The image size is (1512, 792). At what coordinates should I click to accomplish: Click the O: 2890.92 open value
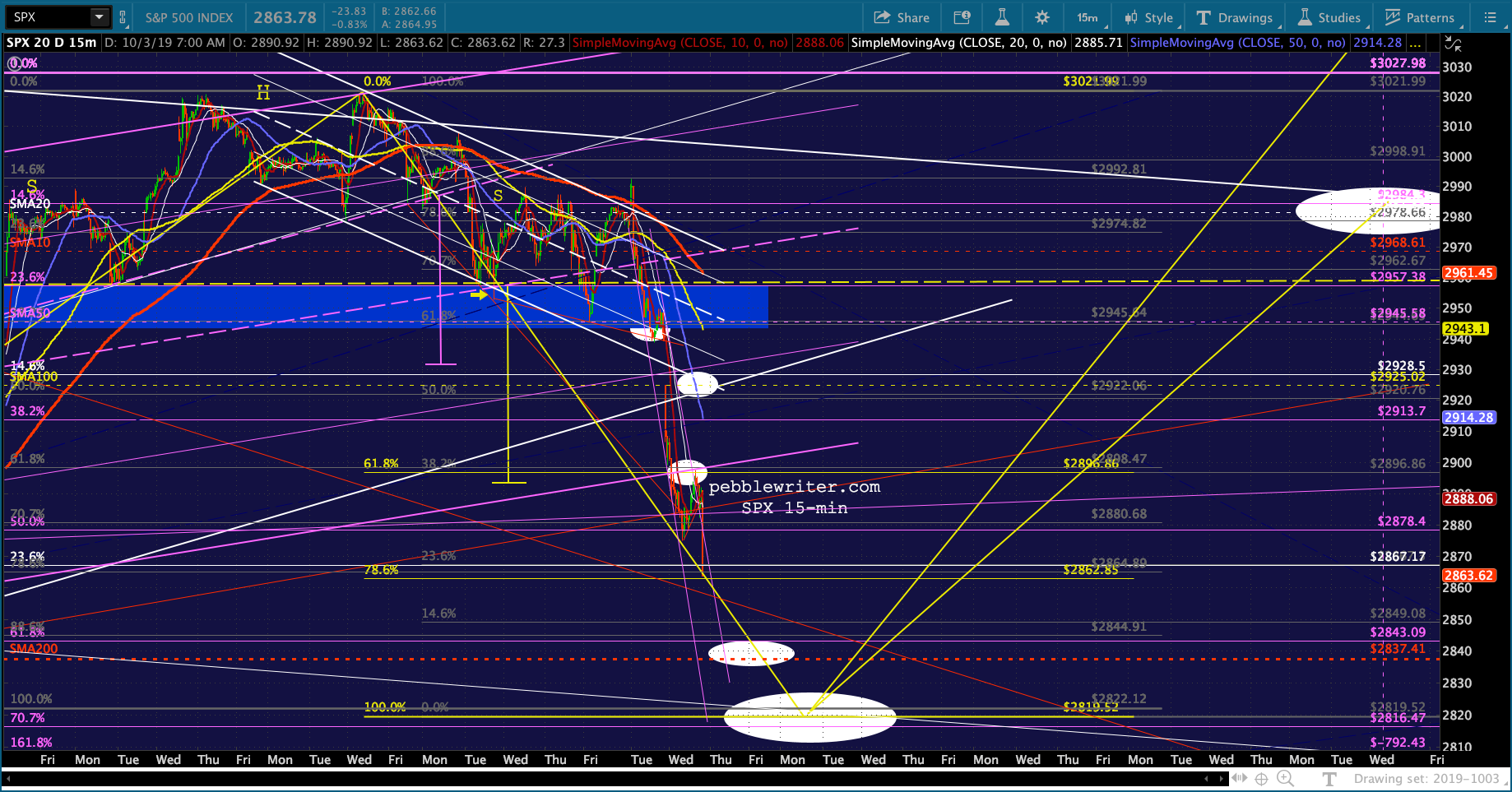pos(267,42)
